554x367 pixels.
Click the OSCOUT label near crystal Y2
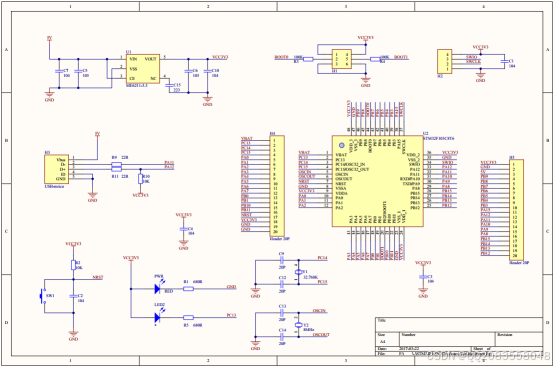pos(321,334)
